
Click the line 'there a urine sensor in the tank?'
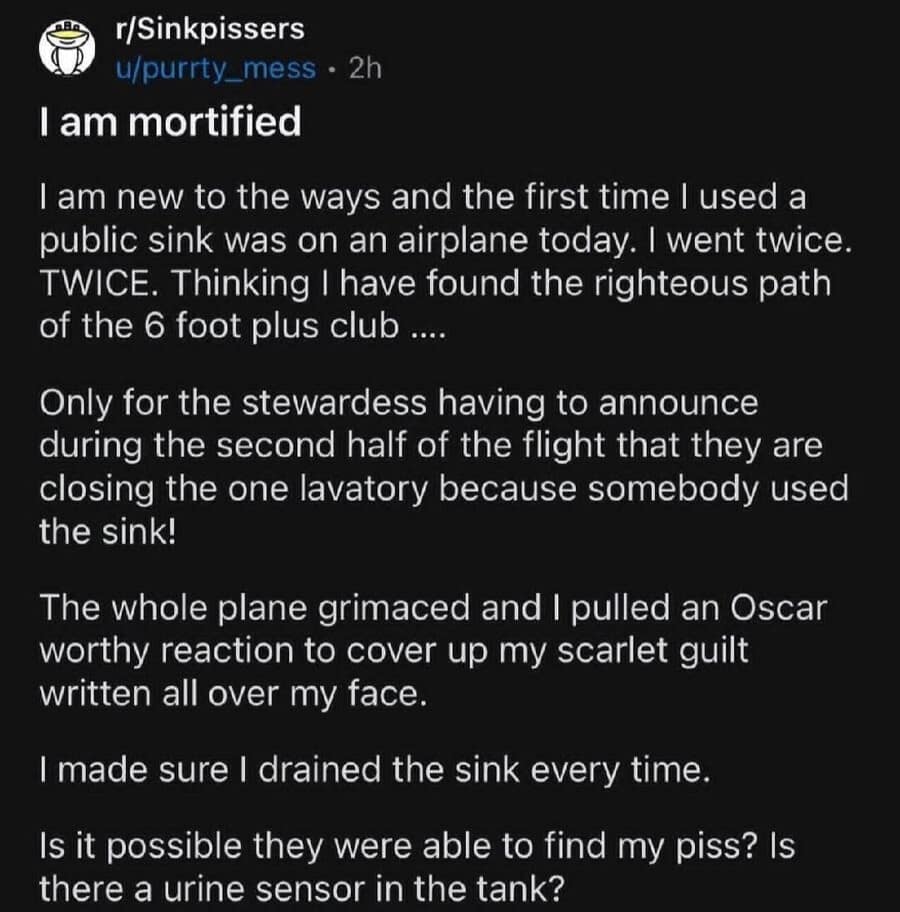(x=303, y=889)
